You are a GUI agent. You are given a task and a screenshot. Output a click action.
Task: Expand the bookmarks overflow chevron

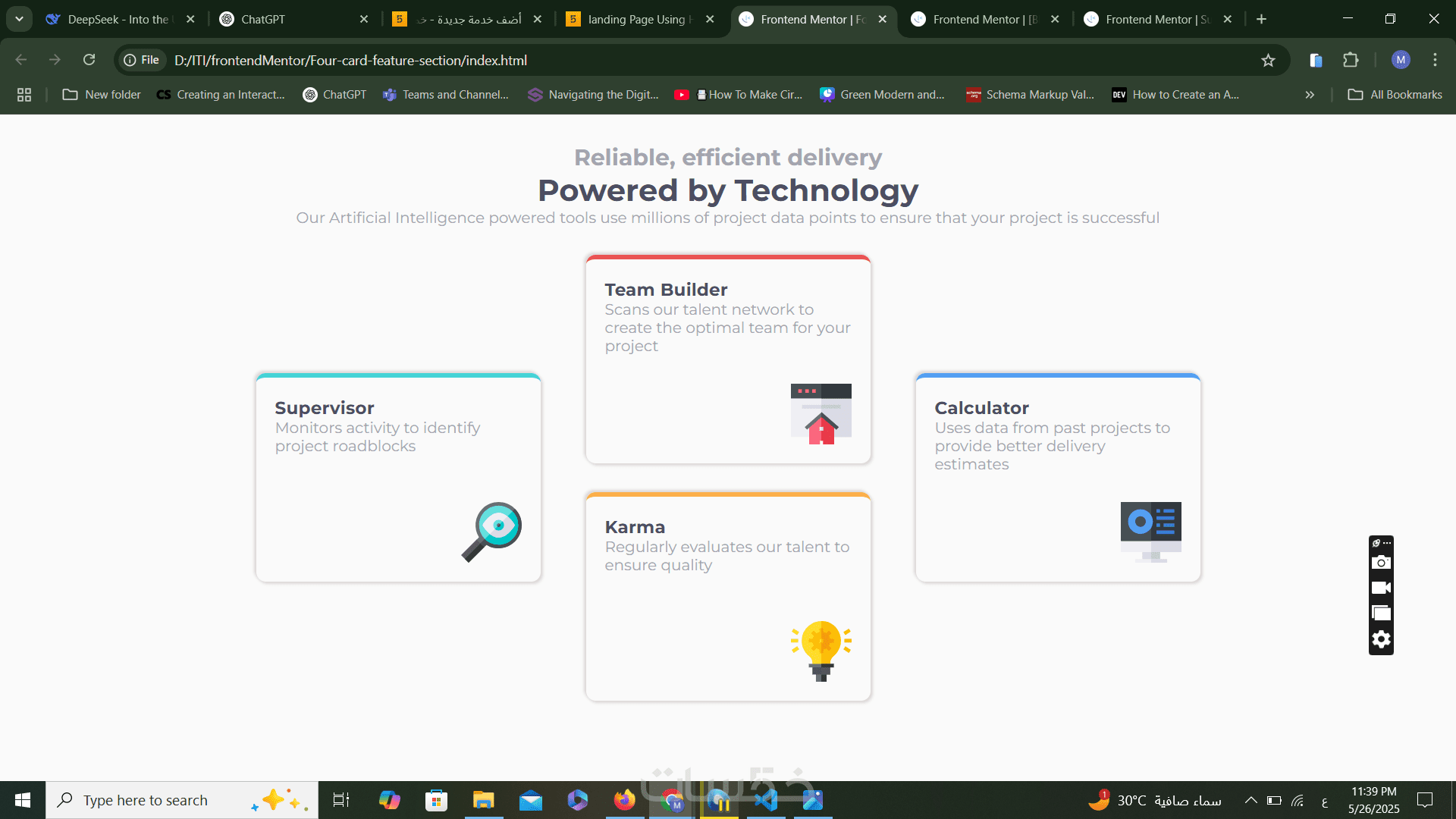point(1309,95)
